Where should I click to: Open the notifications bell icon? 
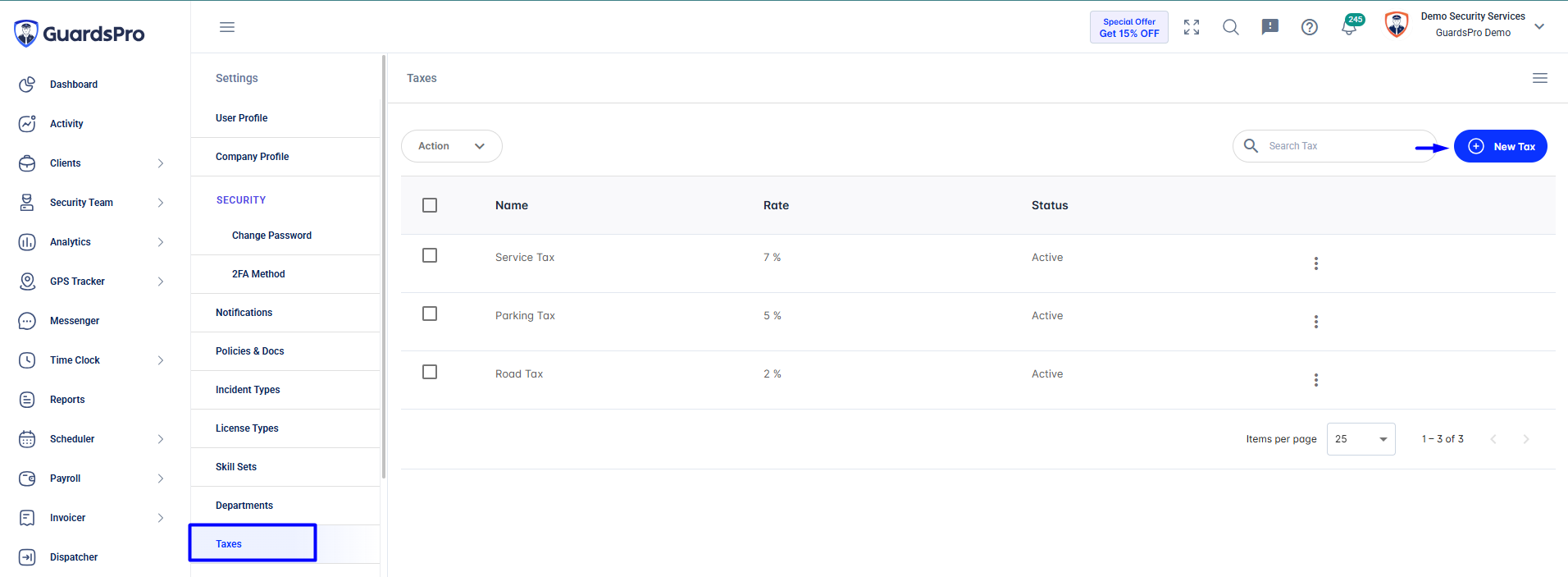(1349, 27)
